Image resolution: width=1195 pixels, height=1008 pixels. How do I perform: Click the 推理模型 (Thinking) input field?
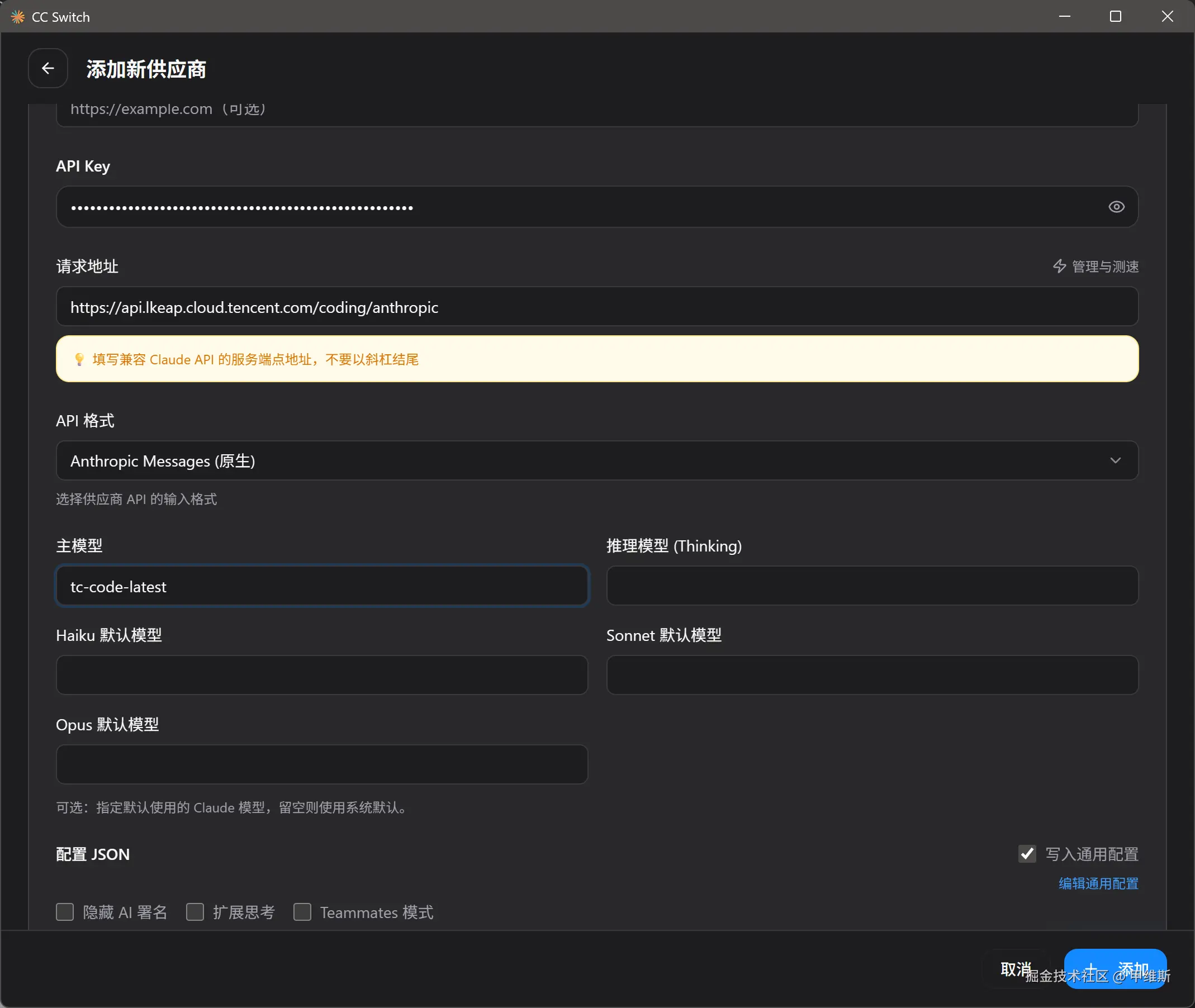[x=872, y=586]
